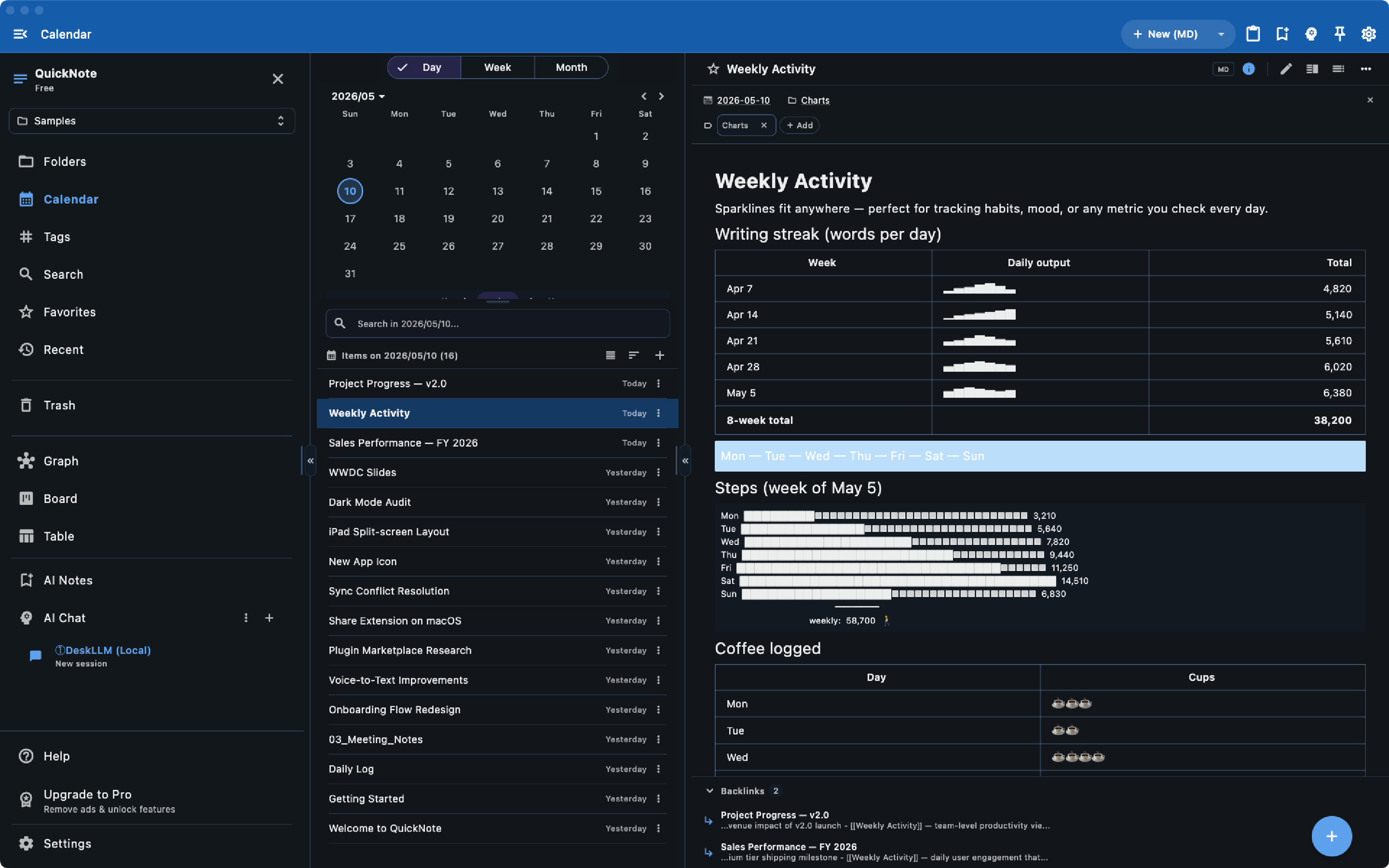Click the pin icon in top toolbar
The image size is (1389, 868).
pyautogui.click(x=1340, y=34)
